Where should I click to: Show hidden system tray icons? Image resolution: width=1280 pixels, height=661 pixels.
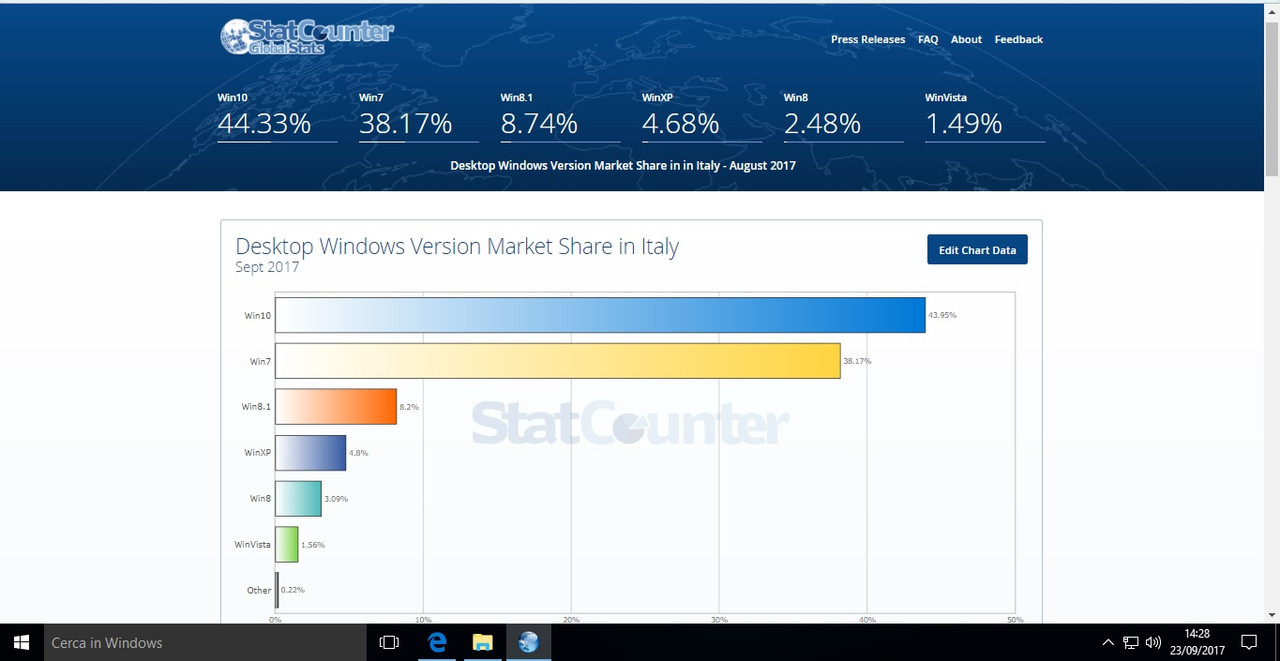pos(1108,642)
